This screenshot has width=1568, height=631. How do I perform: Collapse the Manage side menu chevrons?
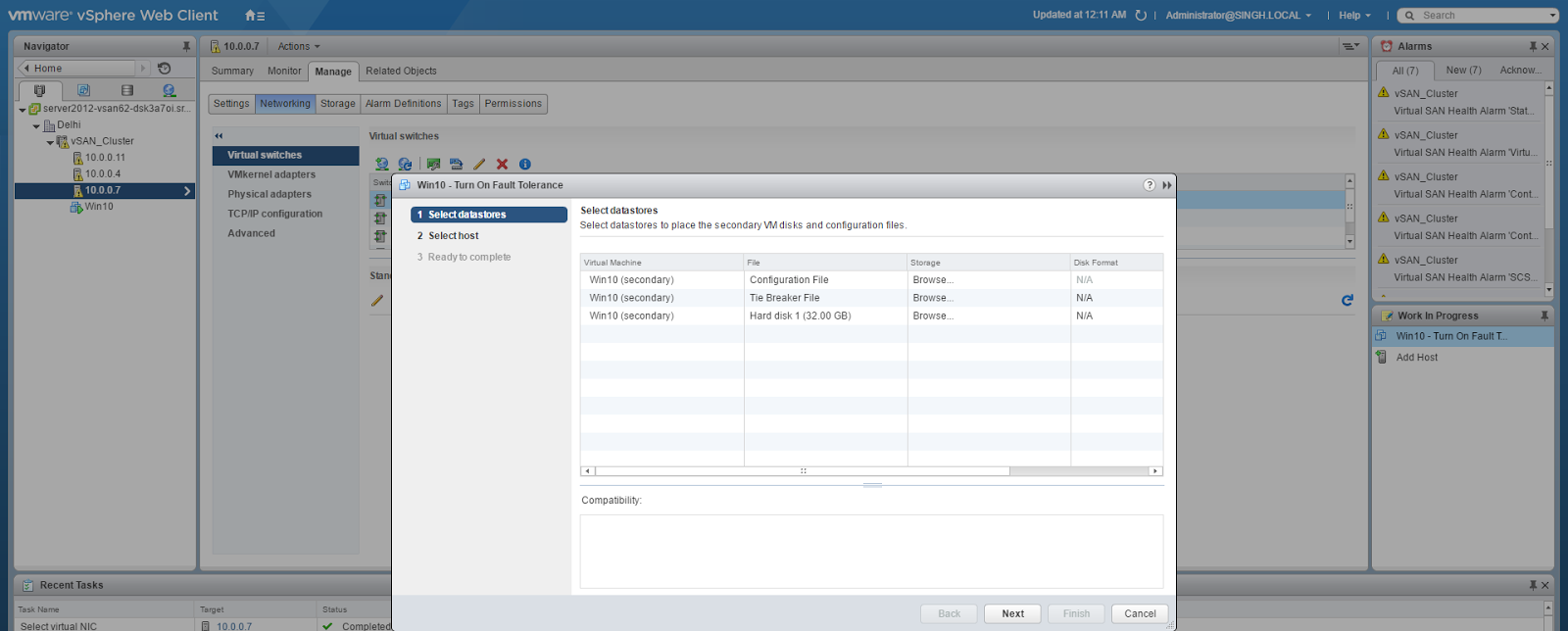tap(219, 136)
